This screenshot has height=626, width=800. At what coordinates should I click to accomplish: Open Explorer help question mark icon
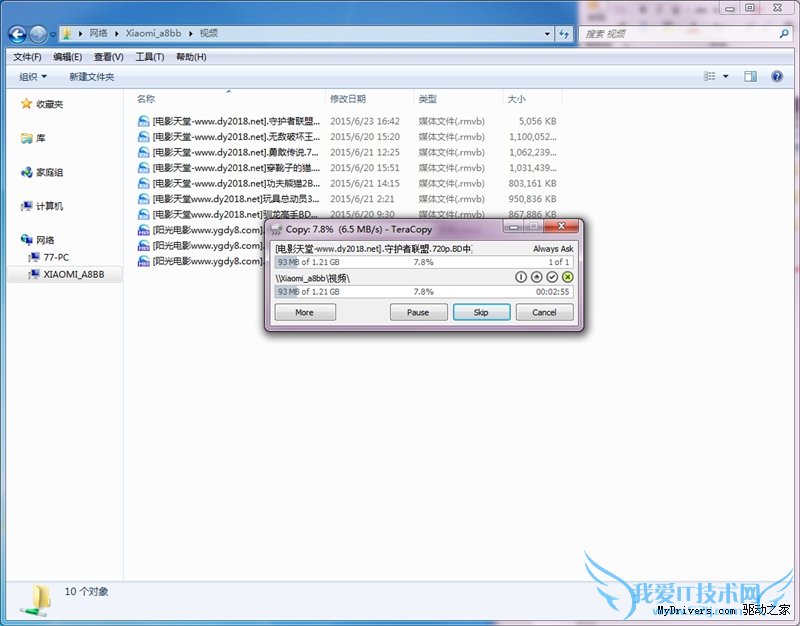(x=777, y=77)
